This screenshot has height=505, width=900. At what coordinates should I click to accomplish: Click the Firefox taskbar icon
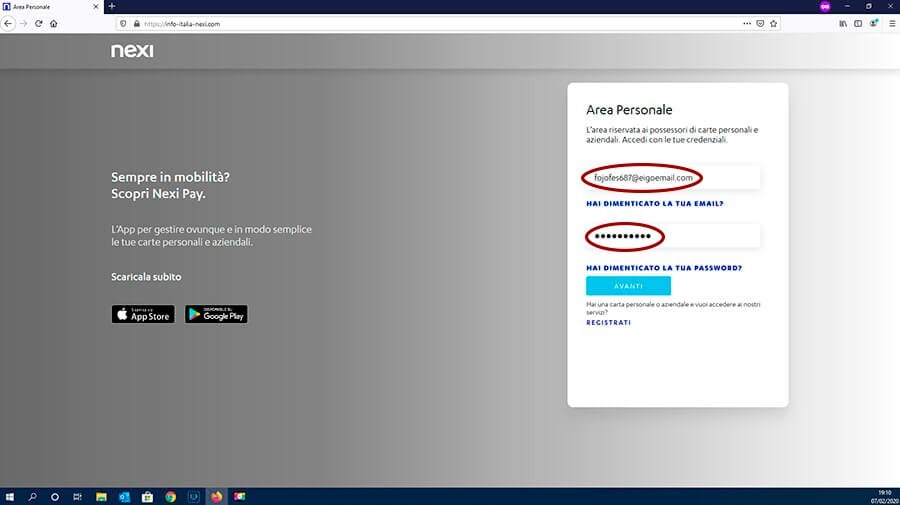pos(216,497)
